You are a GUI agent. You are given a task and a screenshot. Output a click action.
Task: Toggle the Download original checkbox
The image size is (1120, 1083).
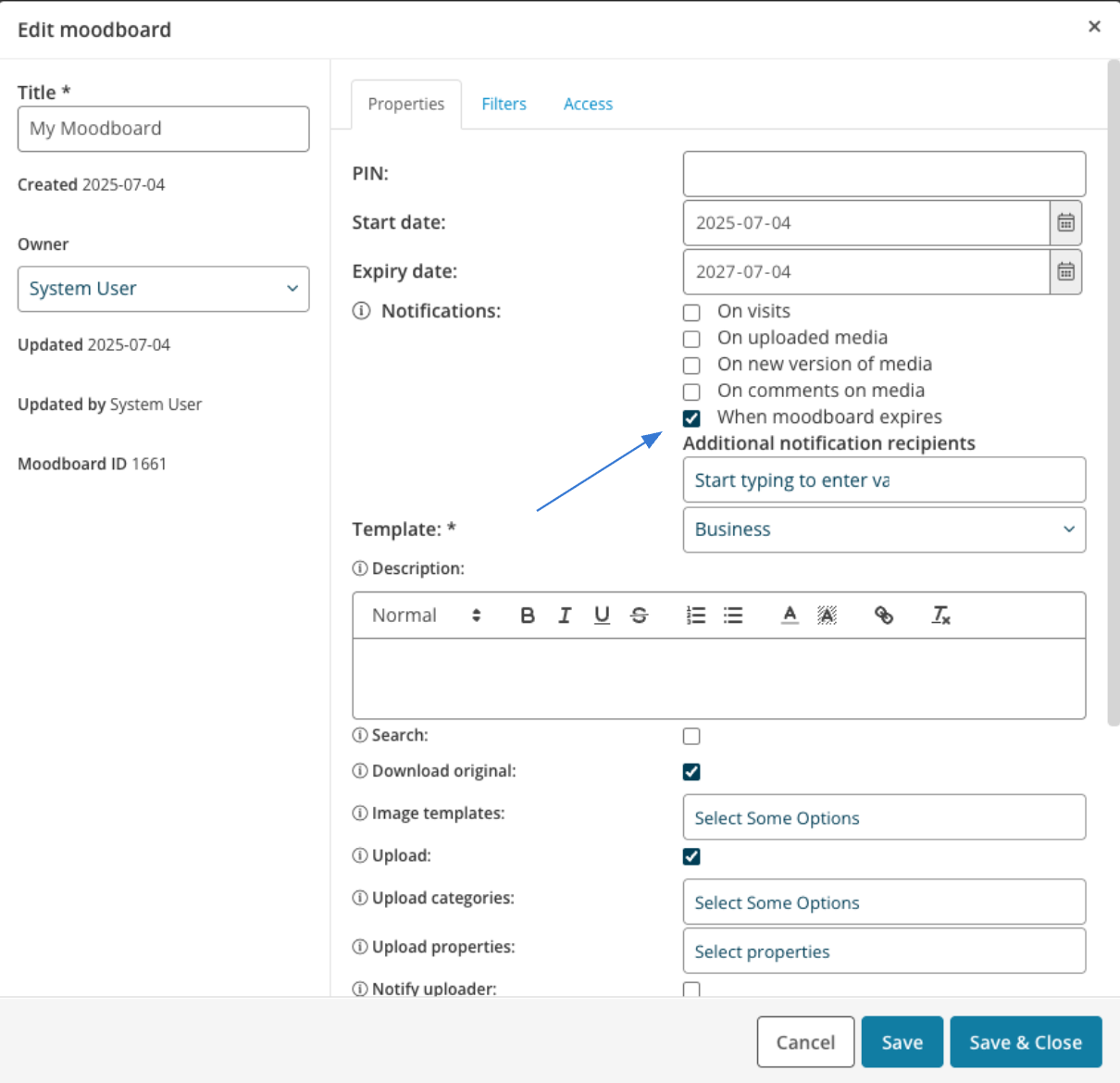tap(691, 772)
